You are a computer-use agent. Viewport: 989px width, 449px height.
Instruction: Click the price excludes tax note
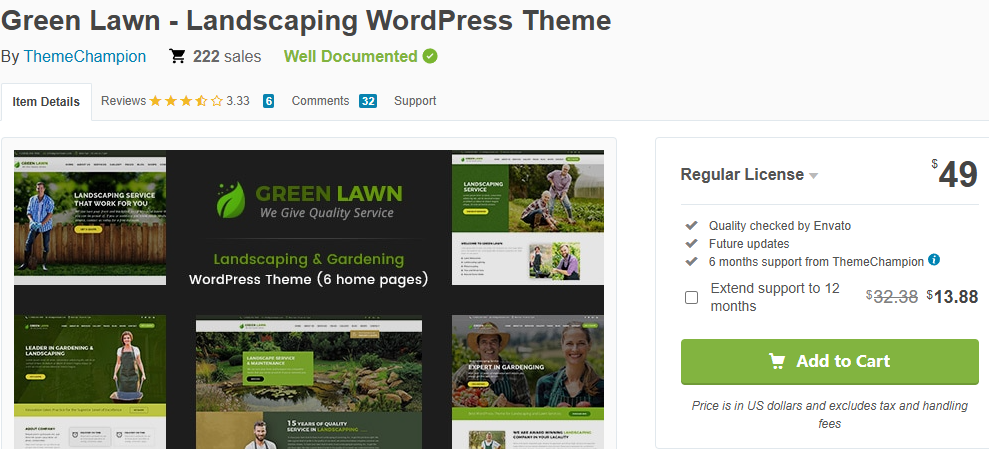829,414
